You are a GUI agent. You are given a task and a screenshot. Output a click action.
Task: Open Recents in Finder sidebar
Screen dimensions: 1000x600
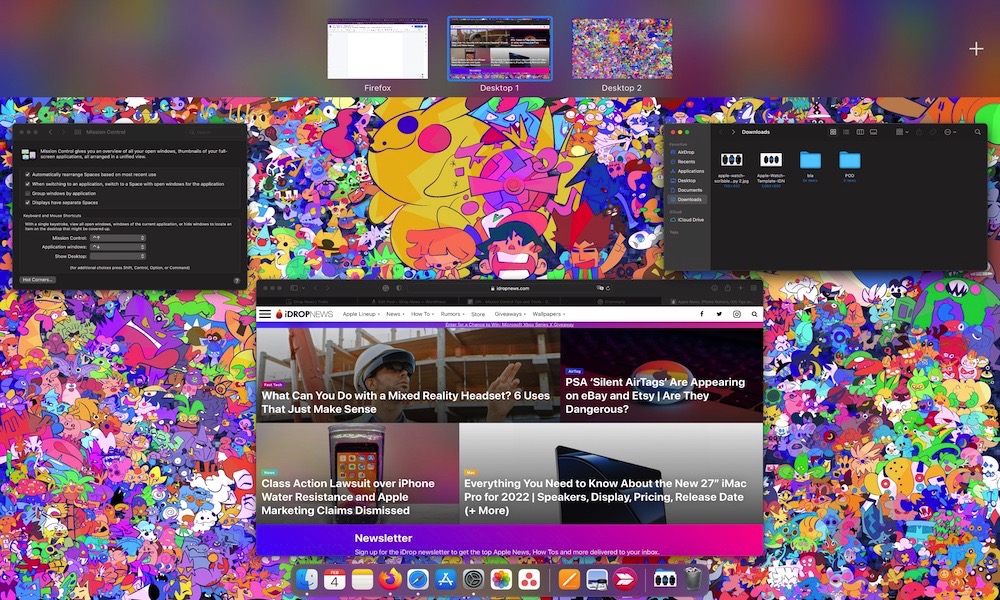point(686,162)
